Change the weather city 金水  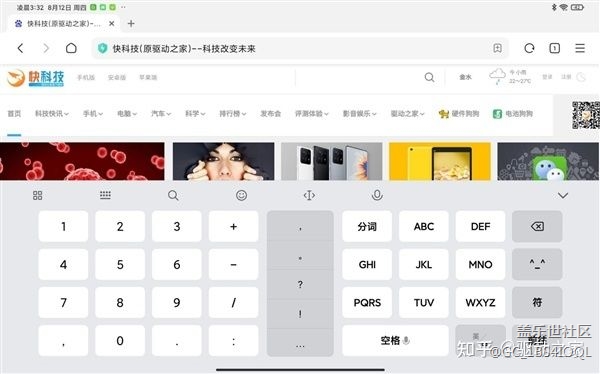[465, 77]
